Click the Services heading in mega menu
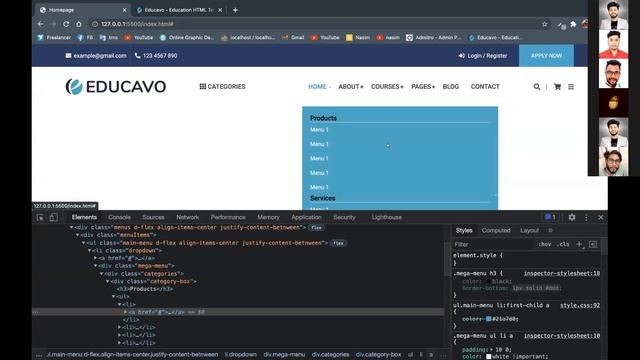 322,198
